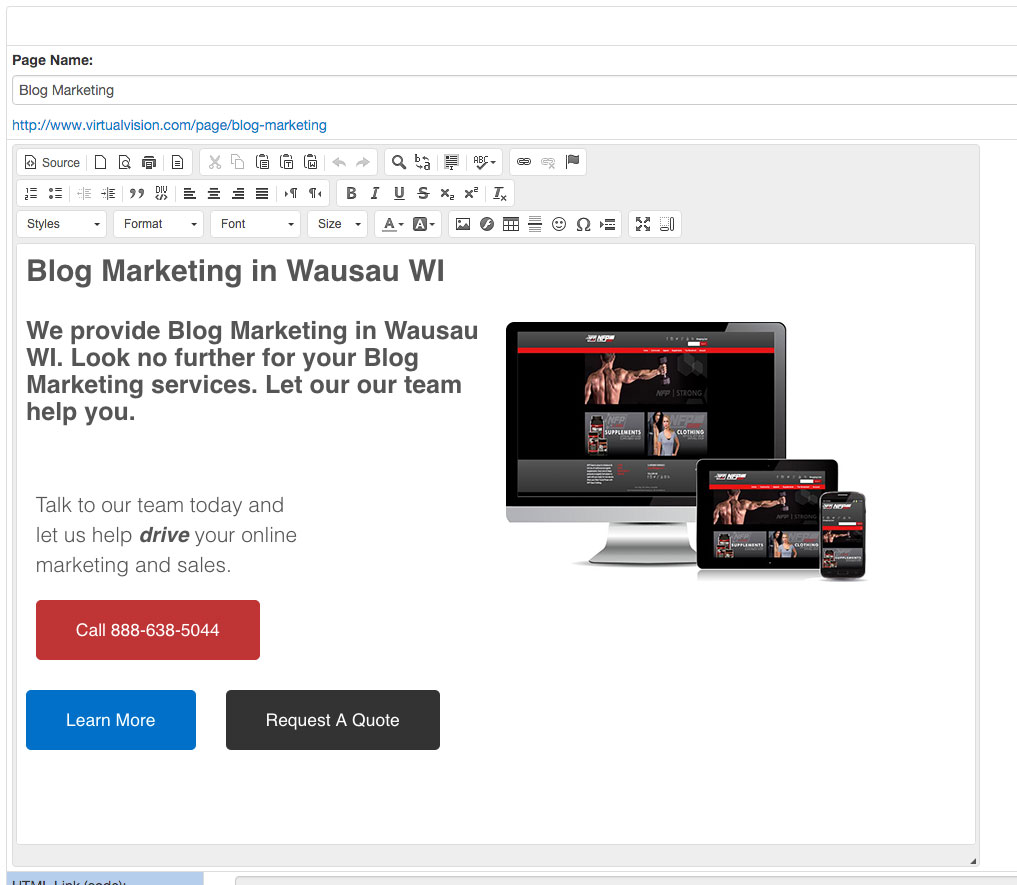
Task: Click the Anchor flag icon
Action: 572,162
